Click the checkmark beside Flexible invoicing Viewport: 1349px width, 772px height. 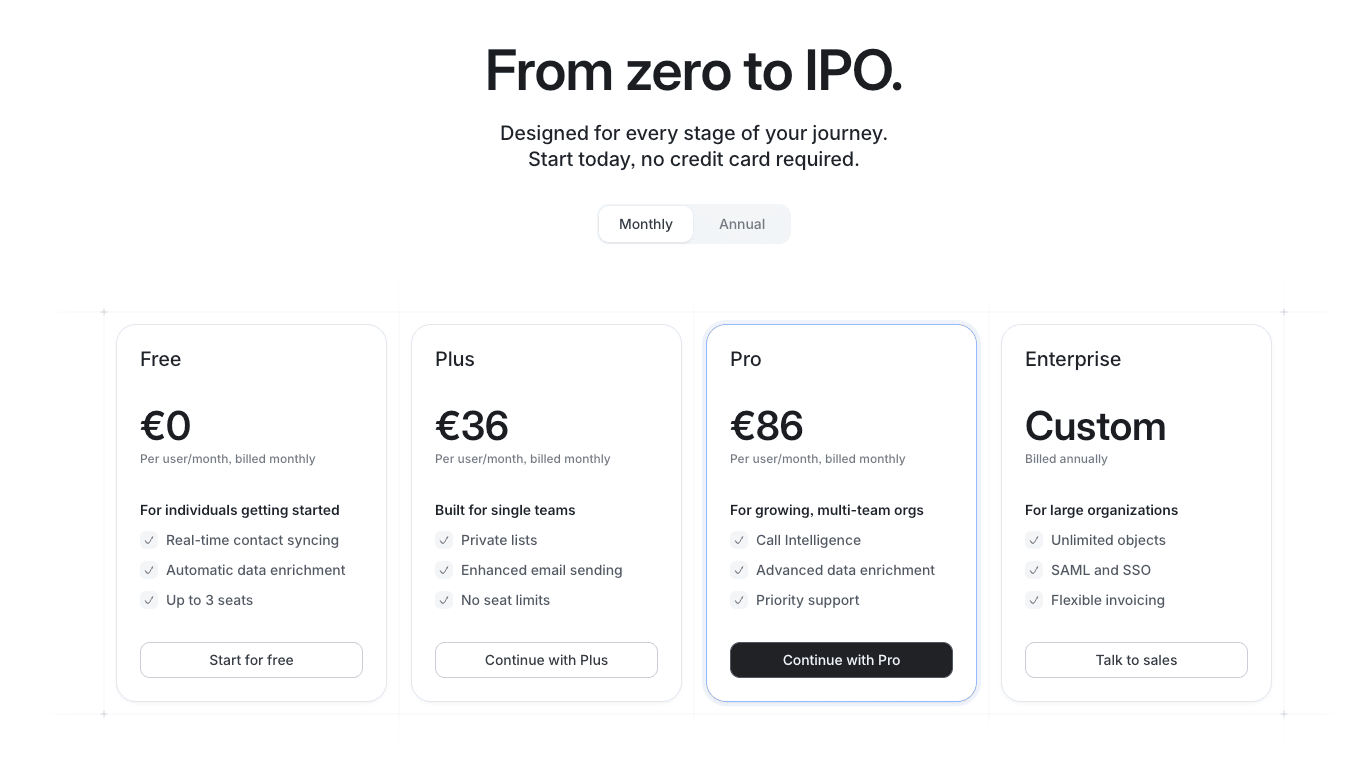1033,600
